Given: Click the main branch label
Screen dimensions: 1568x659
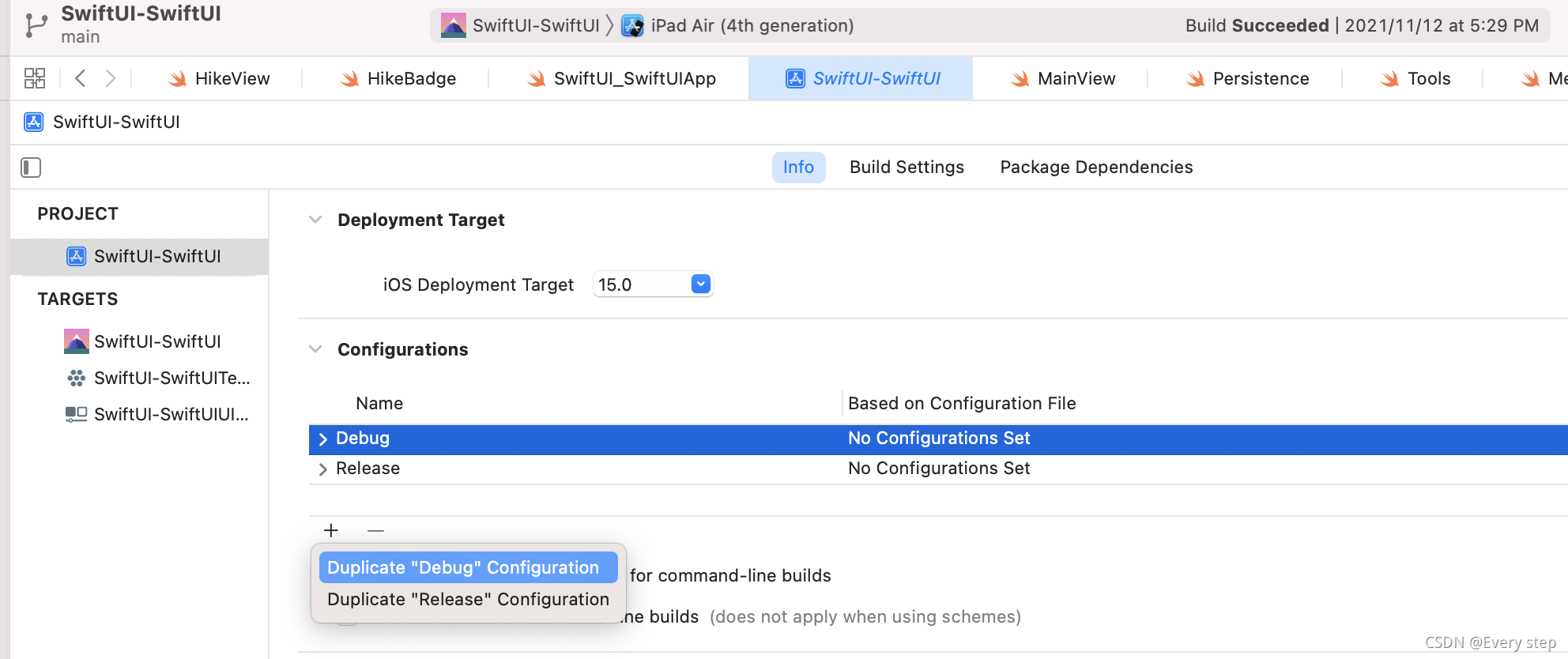Looking at the screenshot, I should click(x=81, y=37).
